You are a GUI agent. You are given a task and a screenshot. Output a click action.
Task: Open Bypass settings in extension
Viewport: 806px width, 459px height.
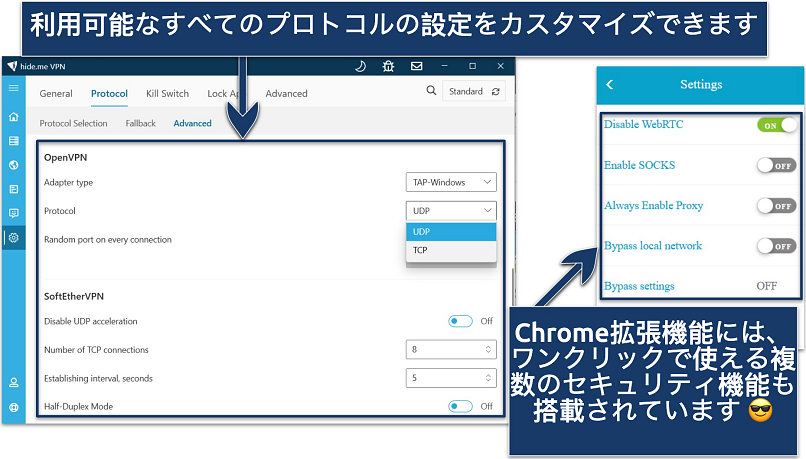pos(701,286)
